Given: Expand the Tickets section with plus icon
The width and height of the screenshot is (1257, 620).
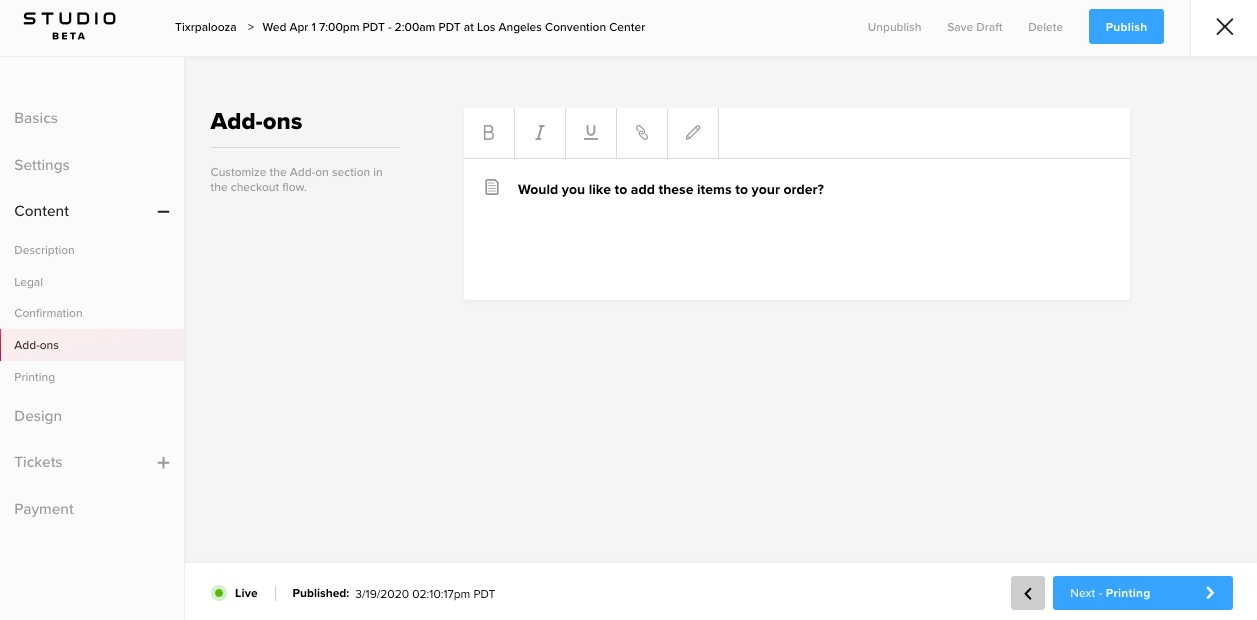Looking at the screenshot, I should point(164,463).
